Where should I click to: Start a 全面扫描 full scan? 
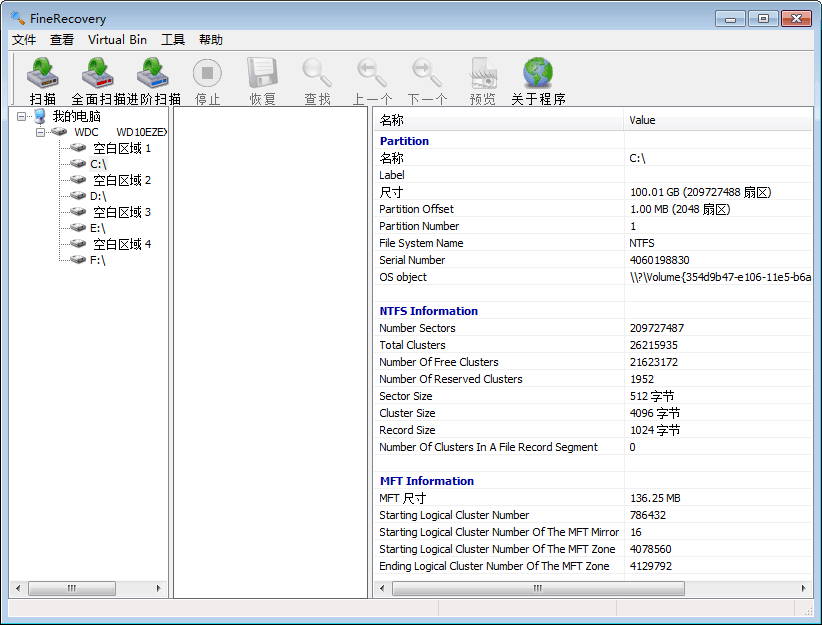click(98, 76)
